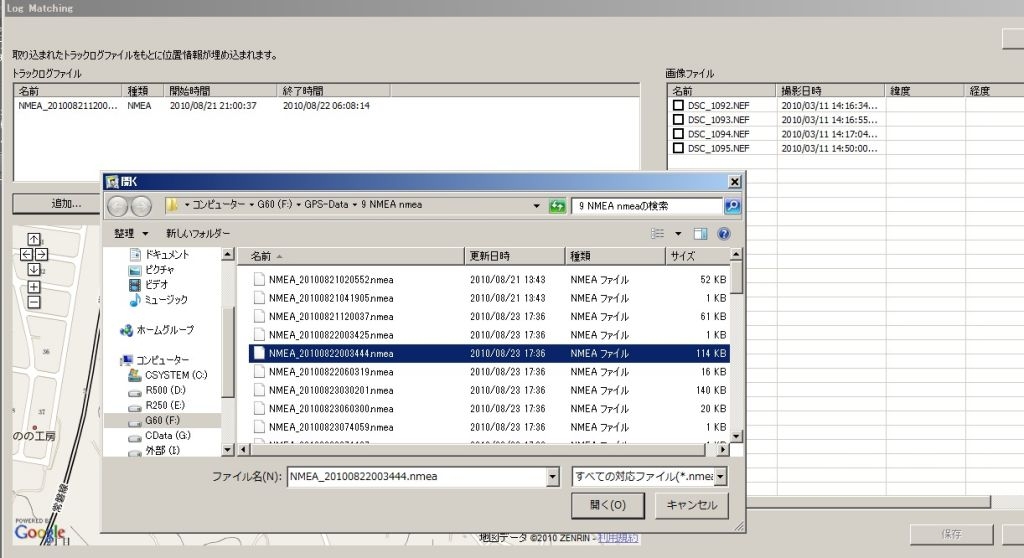Screen dimensions: 1024x558
Task: Click the search magnifier icon
Action: tap(732, 206)
